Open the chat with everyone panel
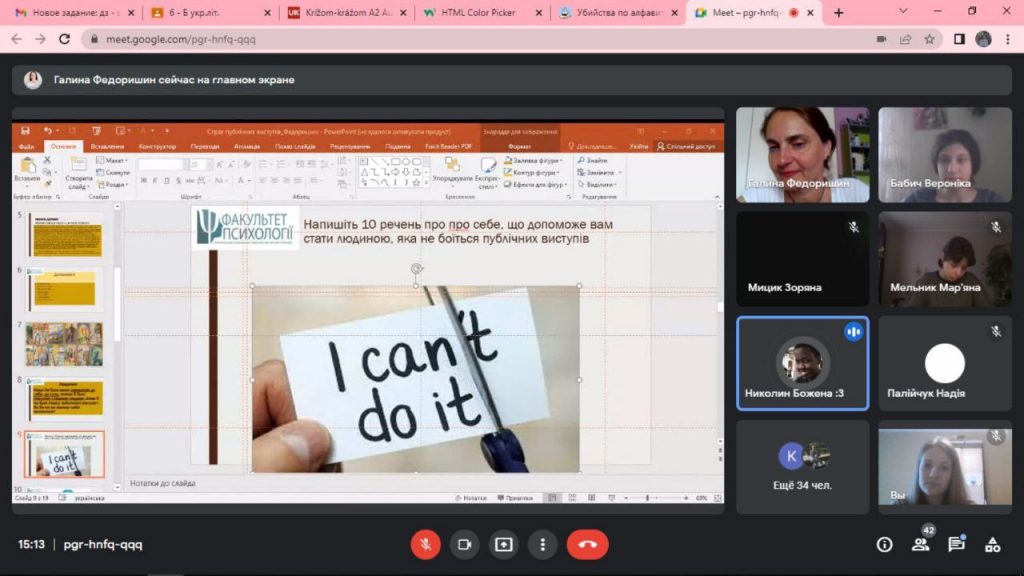The width and height of the screenshot is (1024, 576). pyautogui.click(x=956, y=544)
